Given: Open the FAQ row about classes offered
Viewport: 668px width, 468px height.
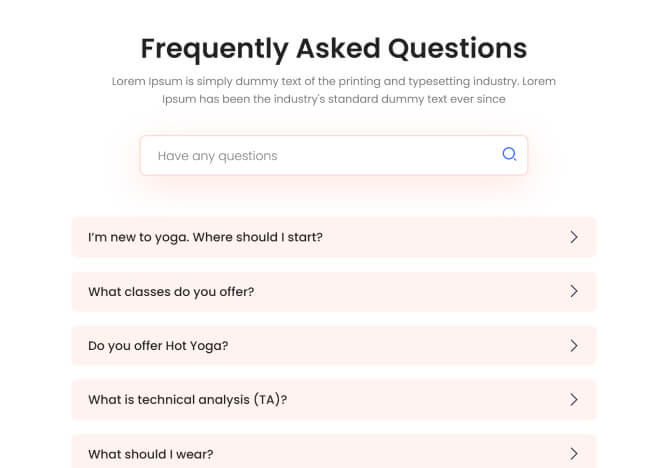Looking at the screenshot, I should point(400,291).
